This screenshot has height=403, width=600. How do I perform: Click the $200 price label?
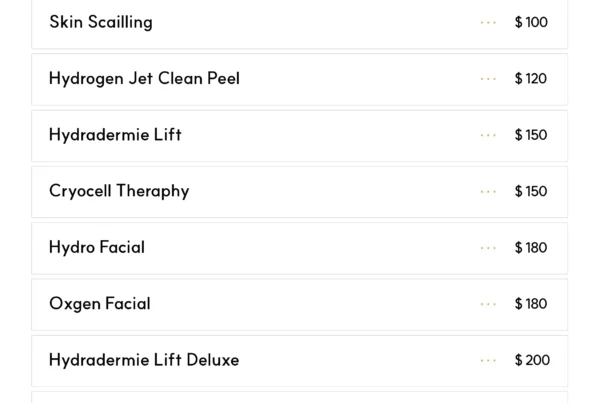pyautogui.click(x=532, y=360)
